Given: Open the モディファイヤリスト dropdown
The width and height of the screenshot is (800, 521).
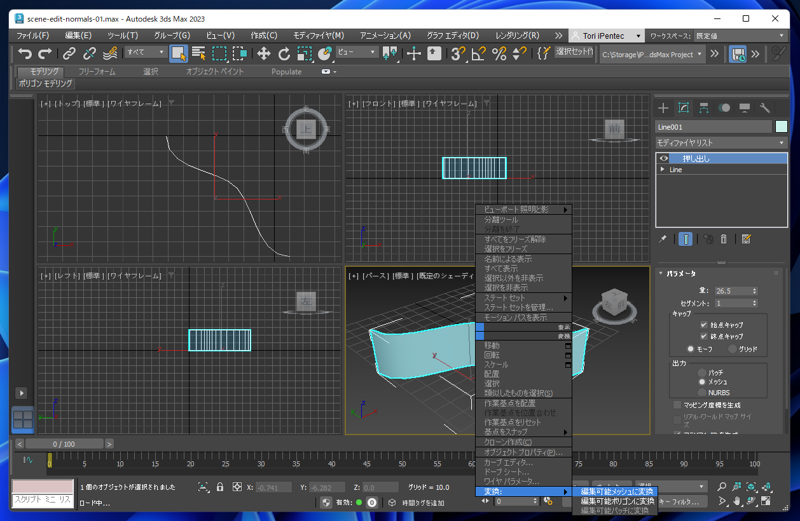Looking at the screenshot, I should tap(721, 143).
